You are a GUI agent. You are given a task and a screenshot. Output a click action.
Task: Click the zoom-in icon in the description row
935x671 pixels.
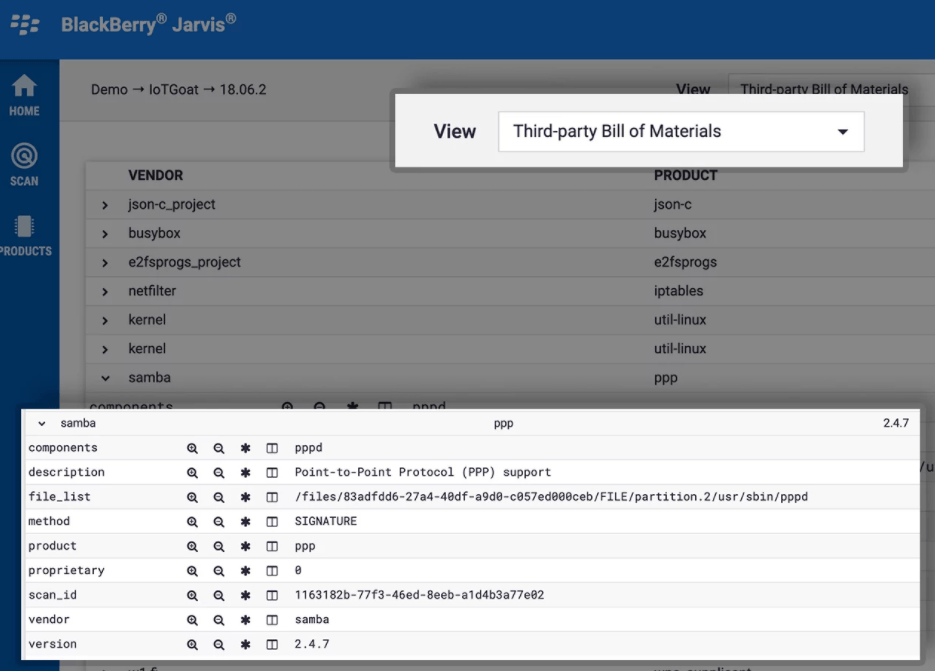pyautogui.click(x=192, y=472)
